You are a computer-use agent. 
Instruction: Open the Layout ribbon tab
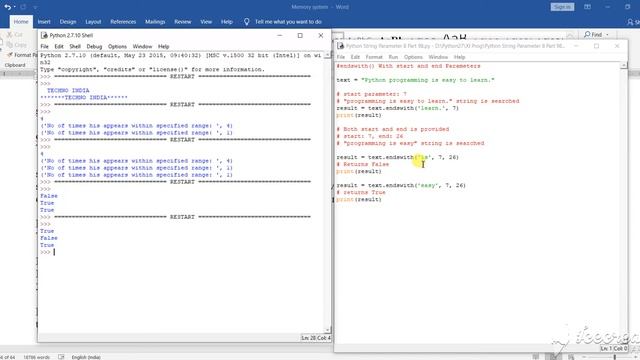tap(93, 22)
